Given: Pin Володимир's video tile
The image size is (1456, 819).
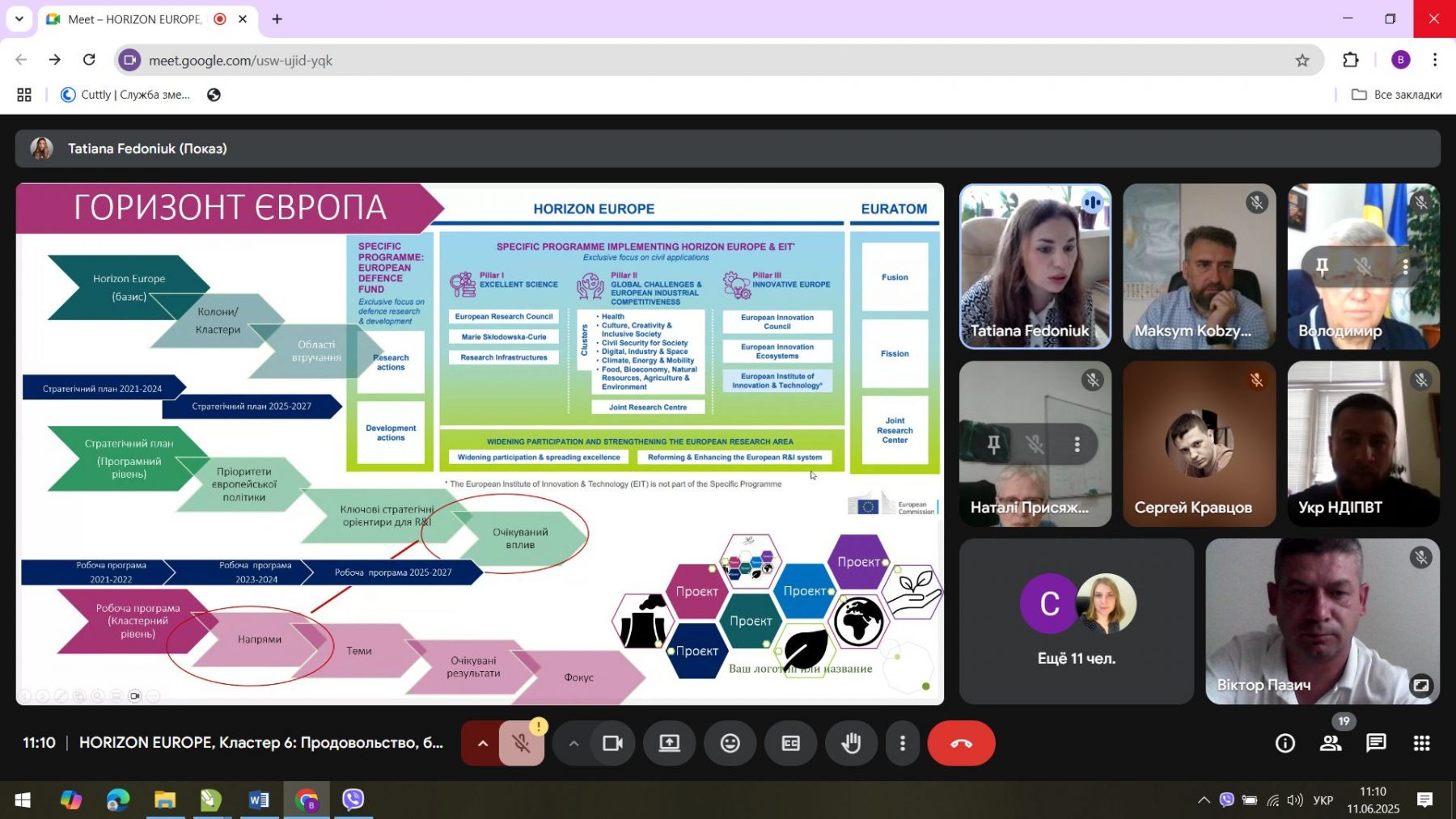Looking at the screenshot, I should click(1323, 267).
